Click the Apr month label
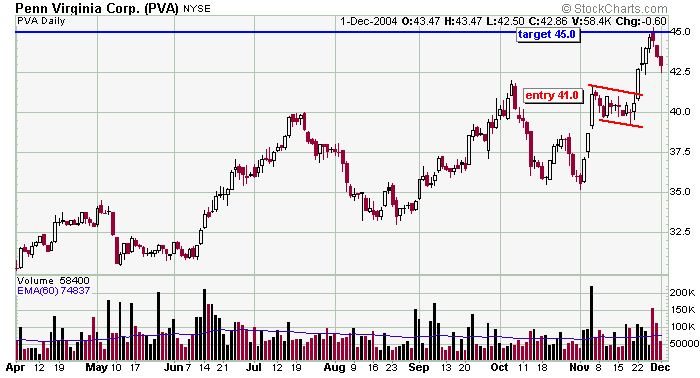Image resolution: width=700 pixels, height=378 pixels. coord(15,367)
